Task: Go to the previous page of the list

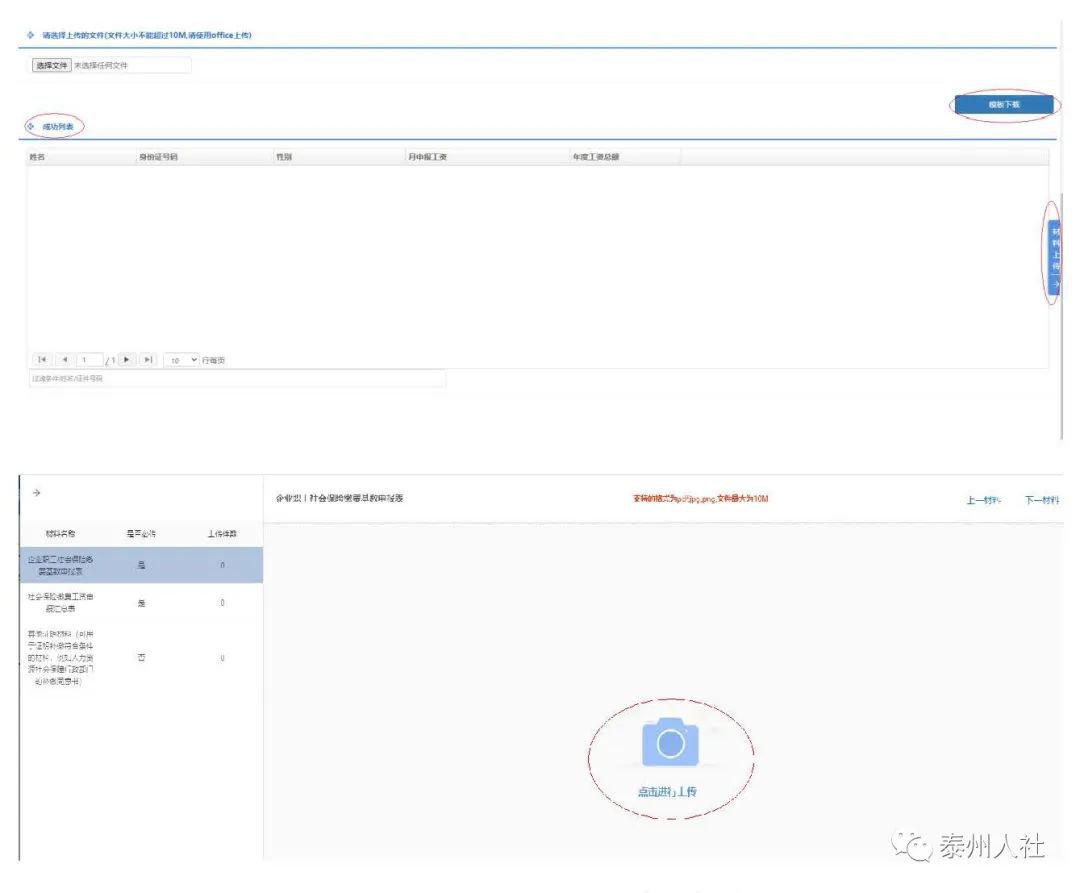Action: point(63,359)
